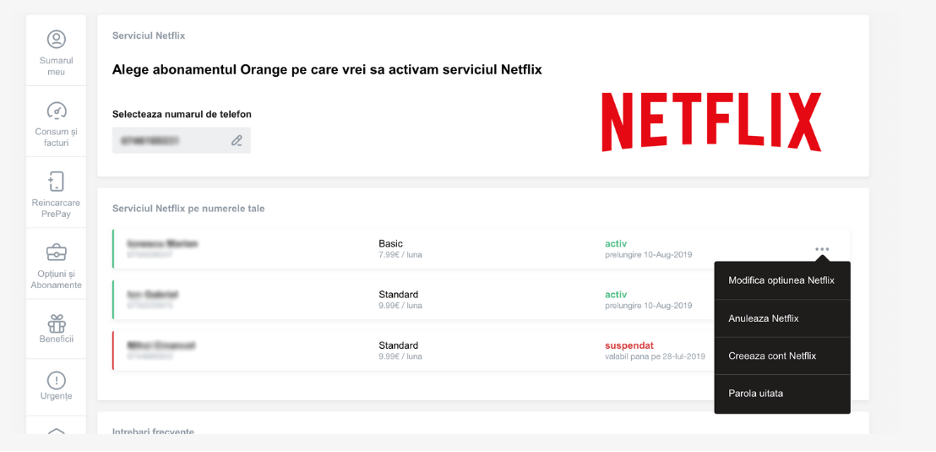Click Creeaza cont Netflix menu entry
Screen dimensions: 936x452
[772, 356]
